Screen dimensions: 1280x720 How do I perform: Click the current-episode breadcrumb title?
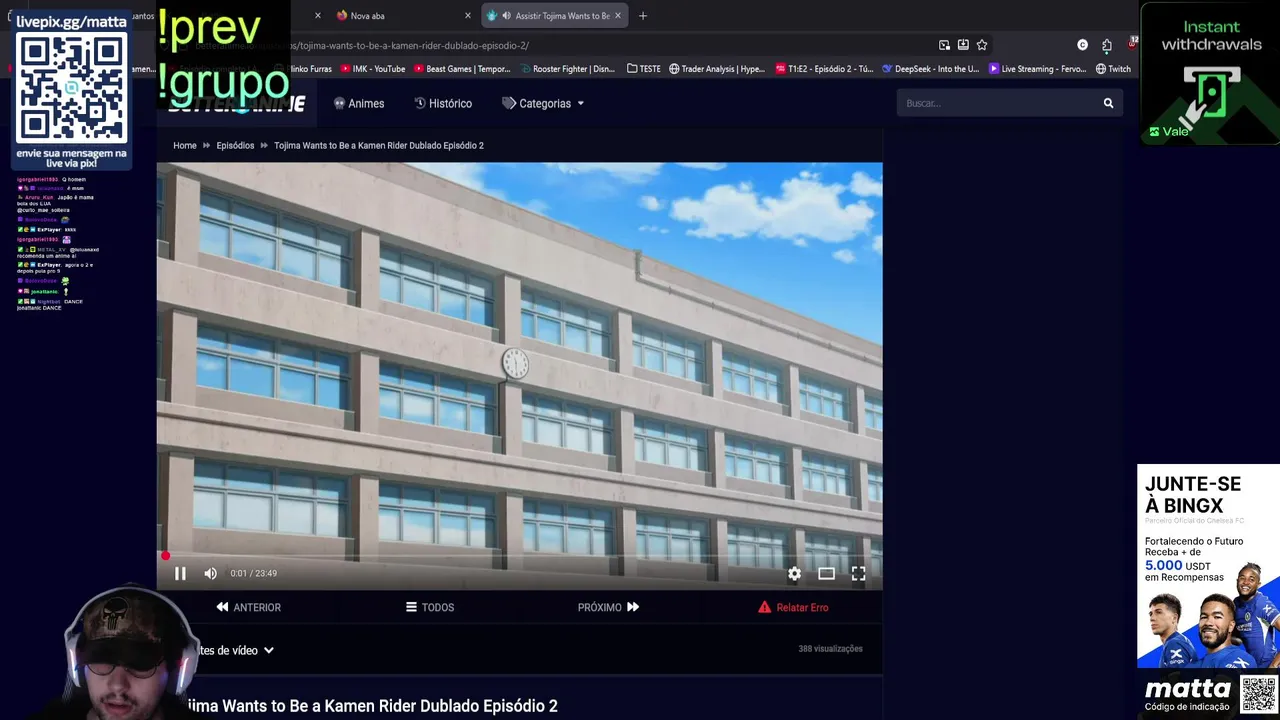[x=379, y=145]
